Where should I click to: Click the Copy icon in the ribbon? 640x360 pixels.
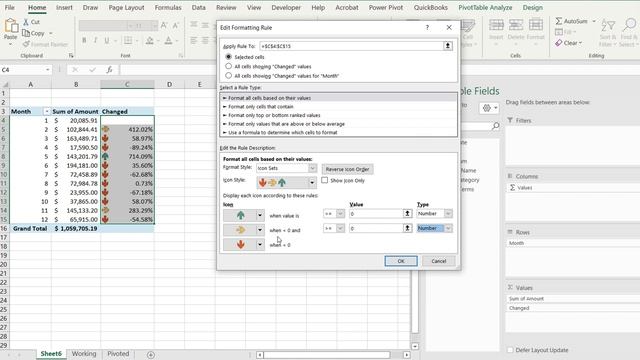click(x=26, y=33)
